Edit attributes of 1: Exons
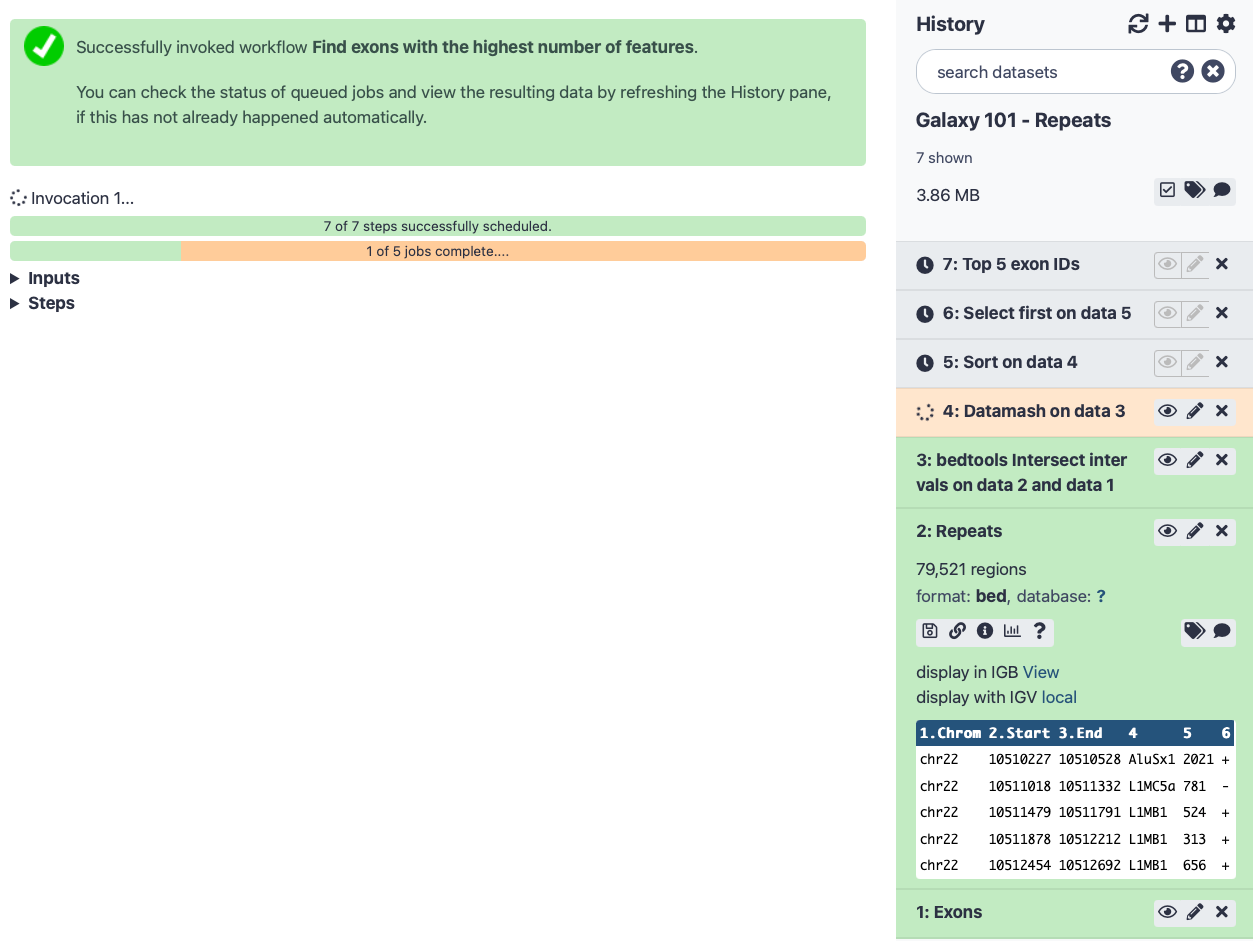 1194,912
